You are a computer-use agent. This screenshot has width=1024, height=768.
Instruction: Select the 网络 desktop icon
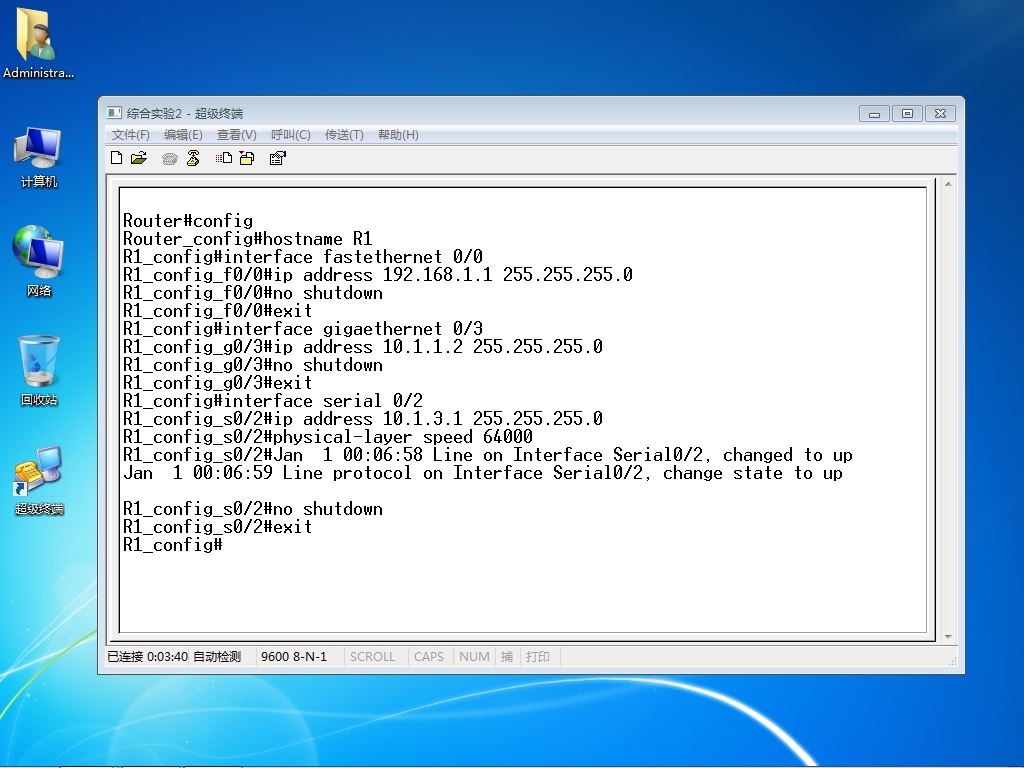(x=38, y=261)
